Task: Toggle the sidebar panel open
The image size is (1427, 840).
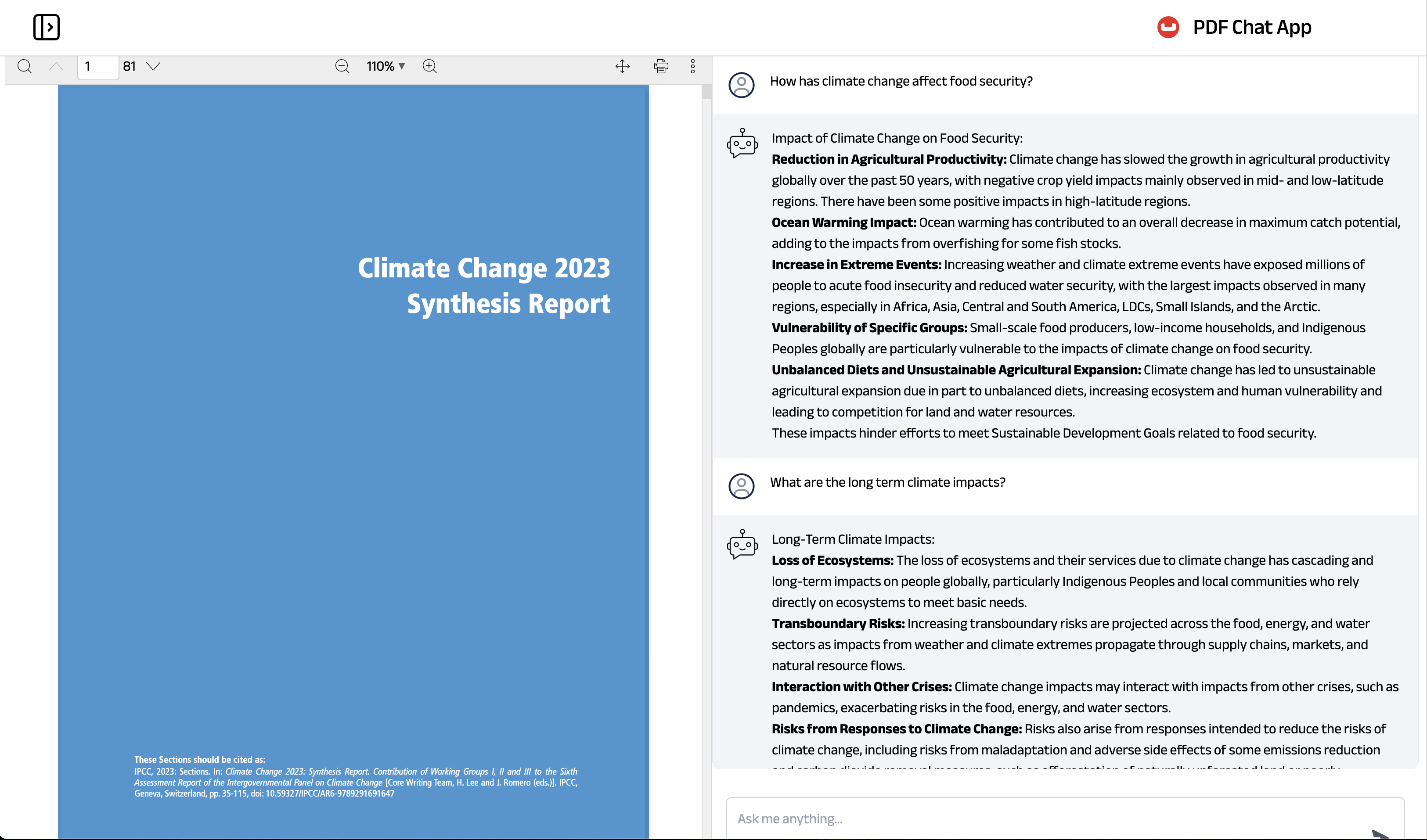Action: coord(46,27)
